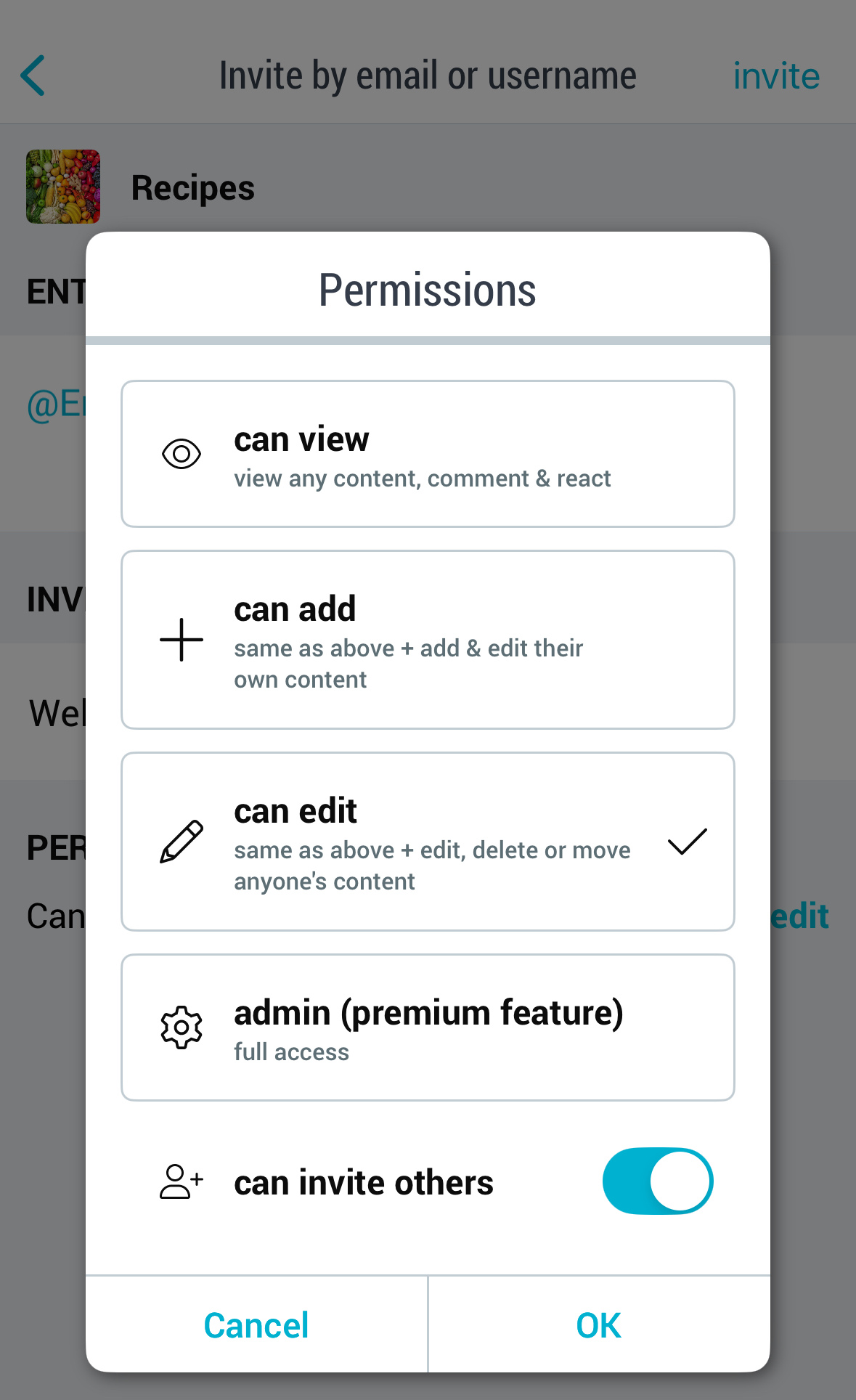Click the Recipes group thumbnail image
This screenshot has height=1400, width=856.
63,187
